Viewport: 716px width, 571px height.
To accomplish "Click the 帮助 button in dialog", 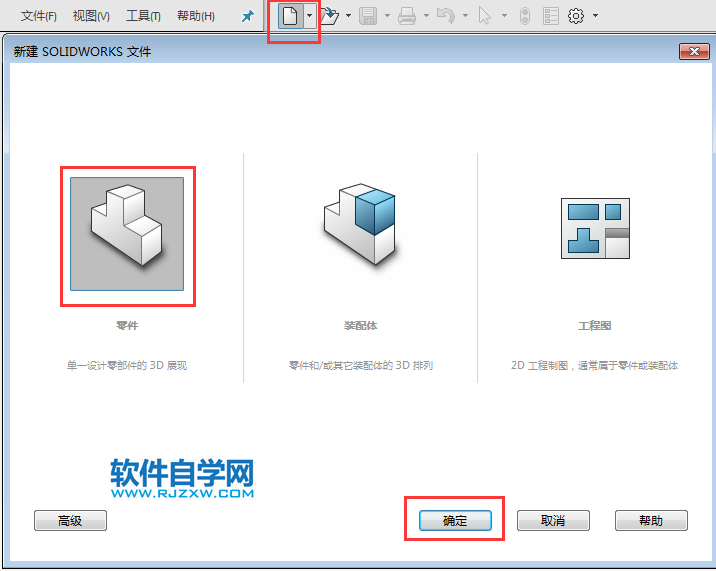I will 651,521.
